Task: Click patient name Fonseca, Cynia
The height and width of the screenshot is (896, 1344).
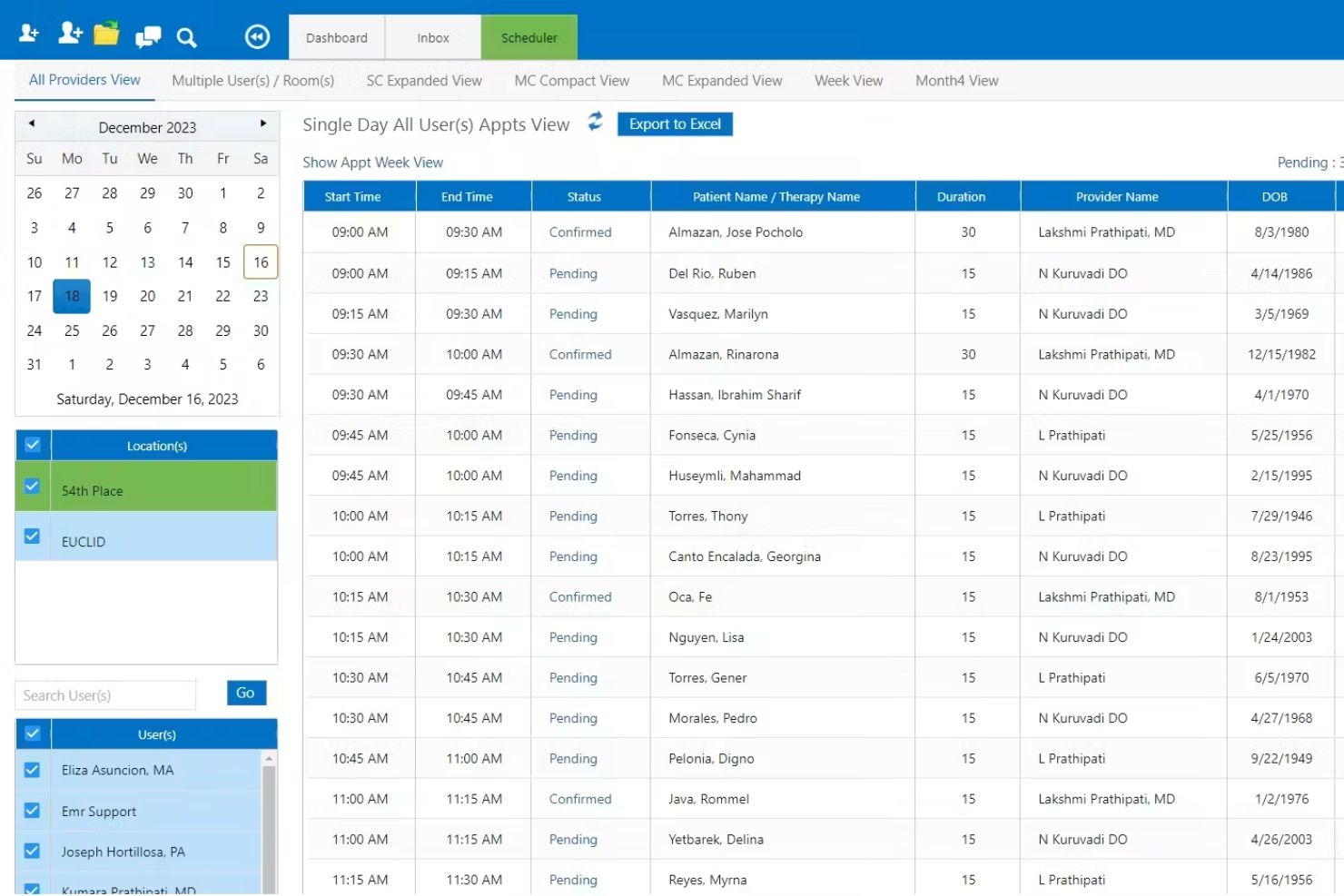Action: coord(712,436)
